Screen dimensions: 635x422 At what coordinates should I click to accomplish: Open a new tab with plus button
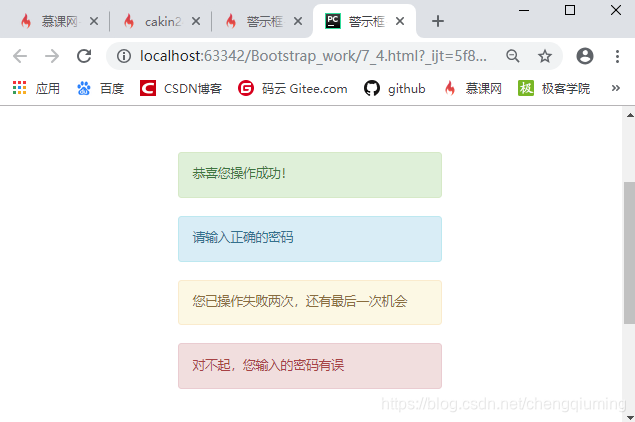coord(438,21)
